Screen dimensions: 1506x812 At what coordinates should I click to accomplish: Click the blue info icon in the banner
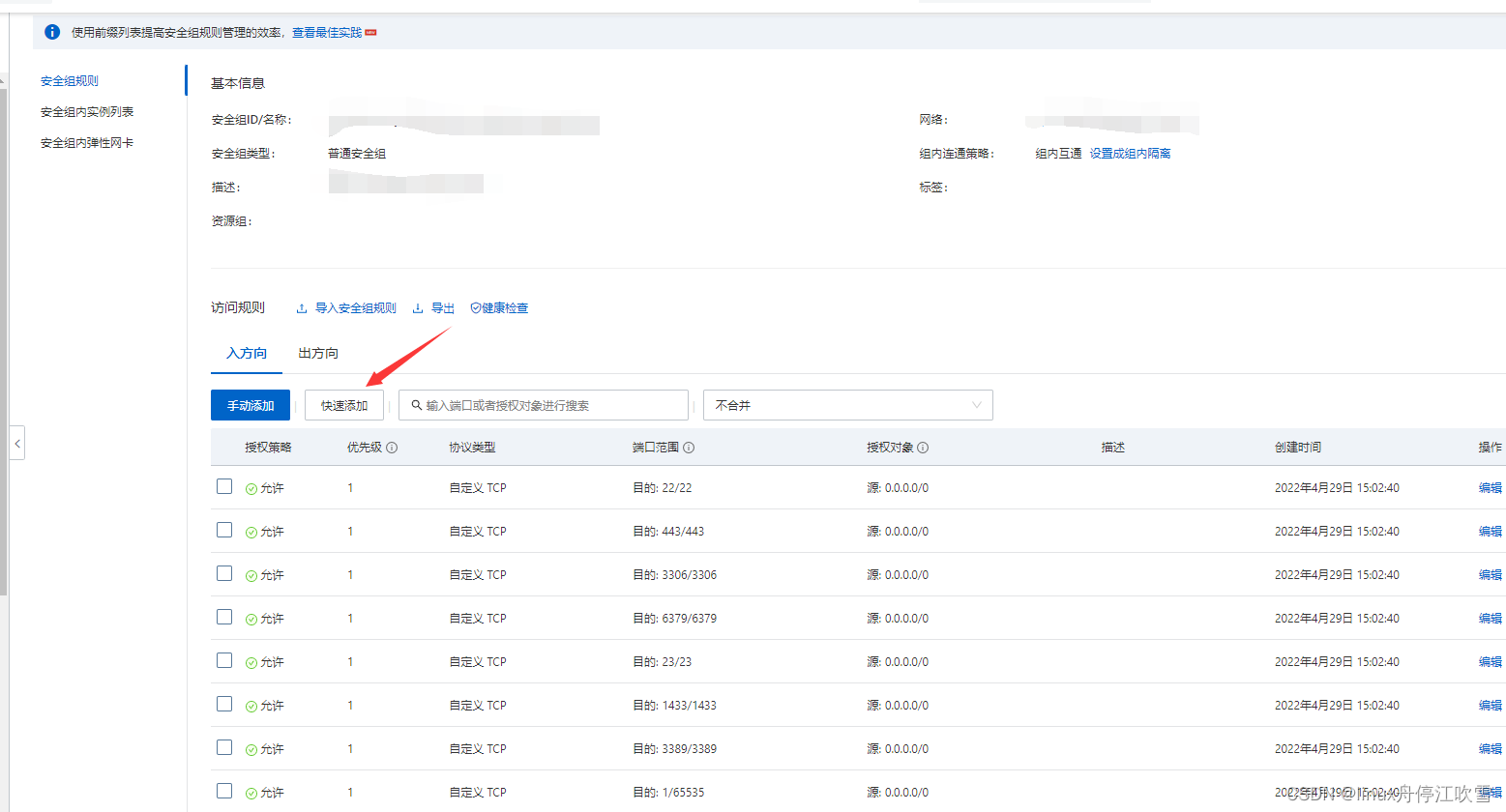click(52, 32)
